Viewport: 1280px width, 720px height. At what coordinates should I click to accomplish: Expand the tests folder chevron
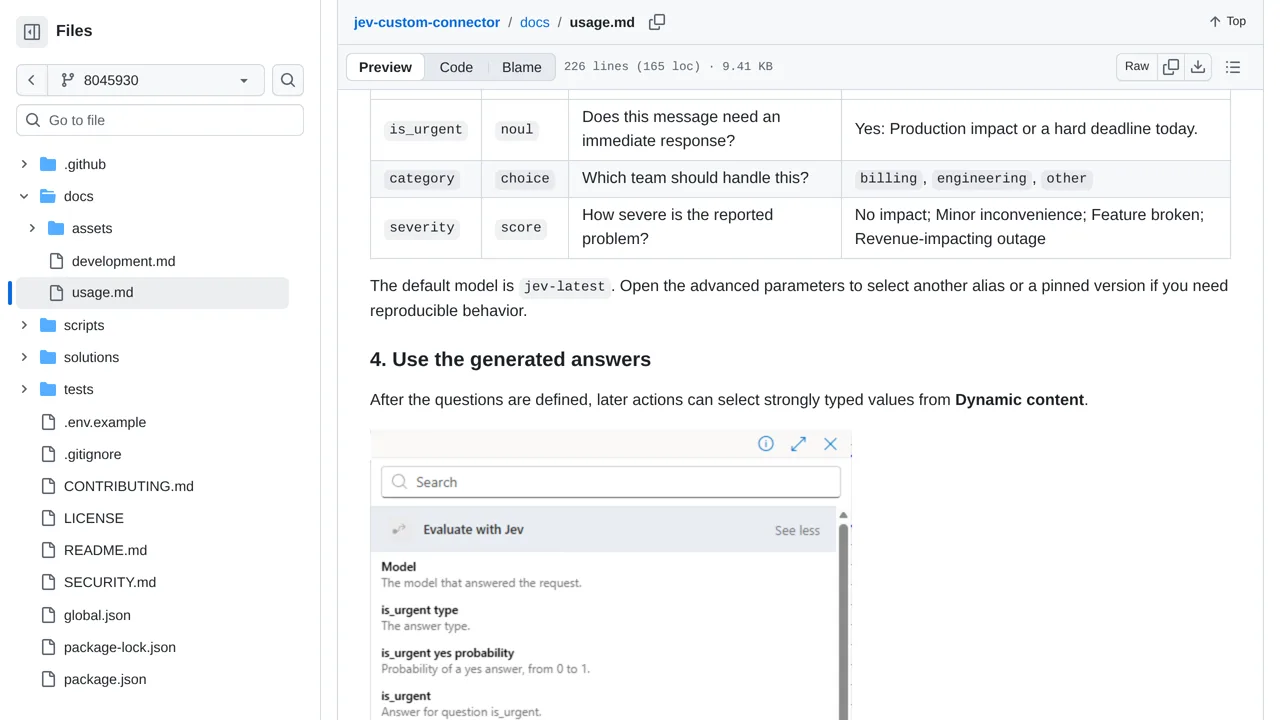click(x=24, y=389)
